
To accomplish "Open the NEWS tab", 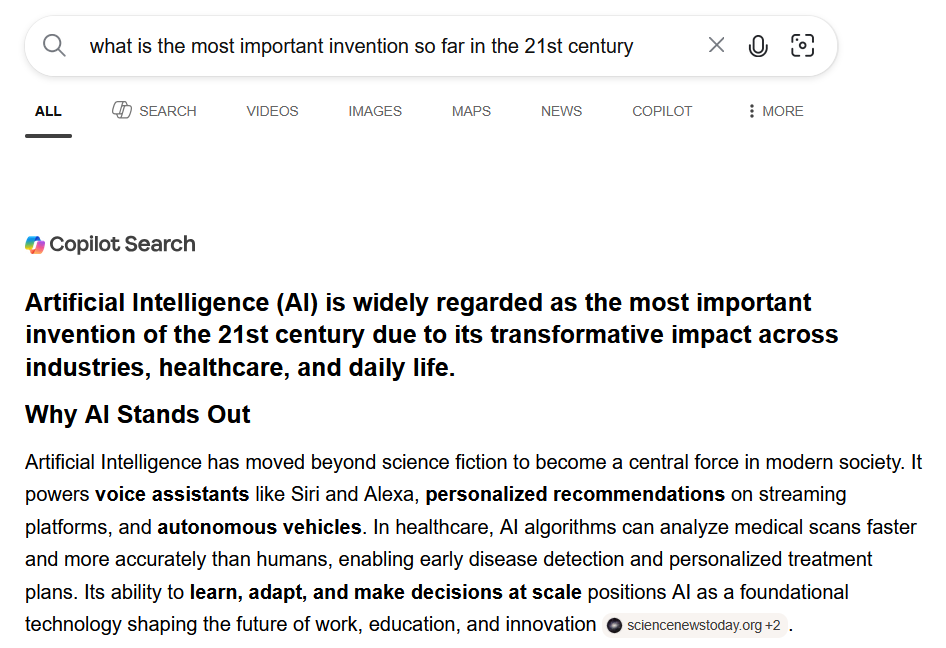I will (561, 112).
